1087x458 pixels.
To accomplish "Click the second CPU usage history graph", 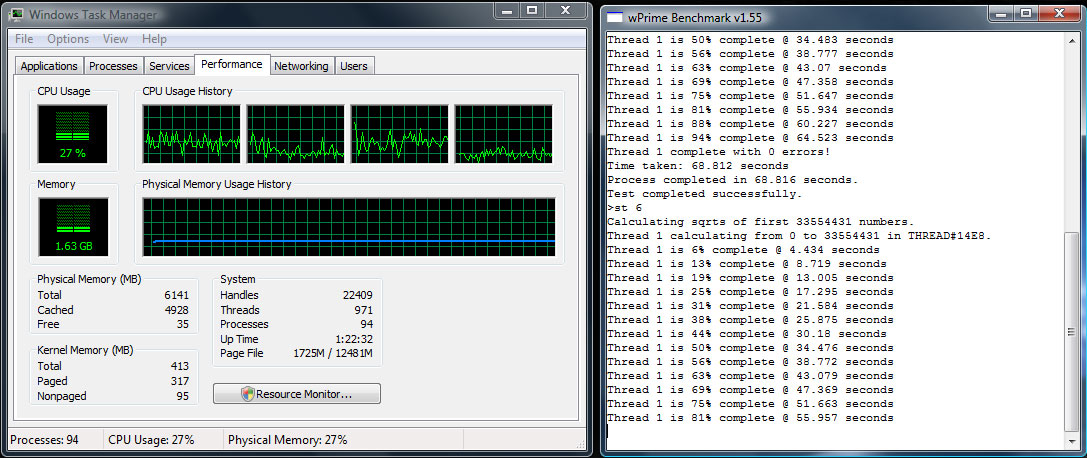I will pyautogui.click(x=295, y=134).
